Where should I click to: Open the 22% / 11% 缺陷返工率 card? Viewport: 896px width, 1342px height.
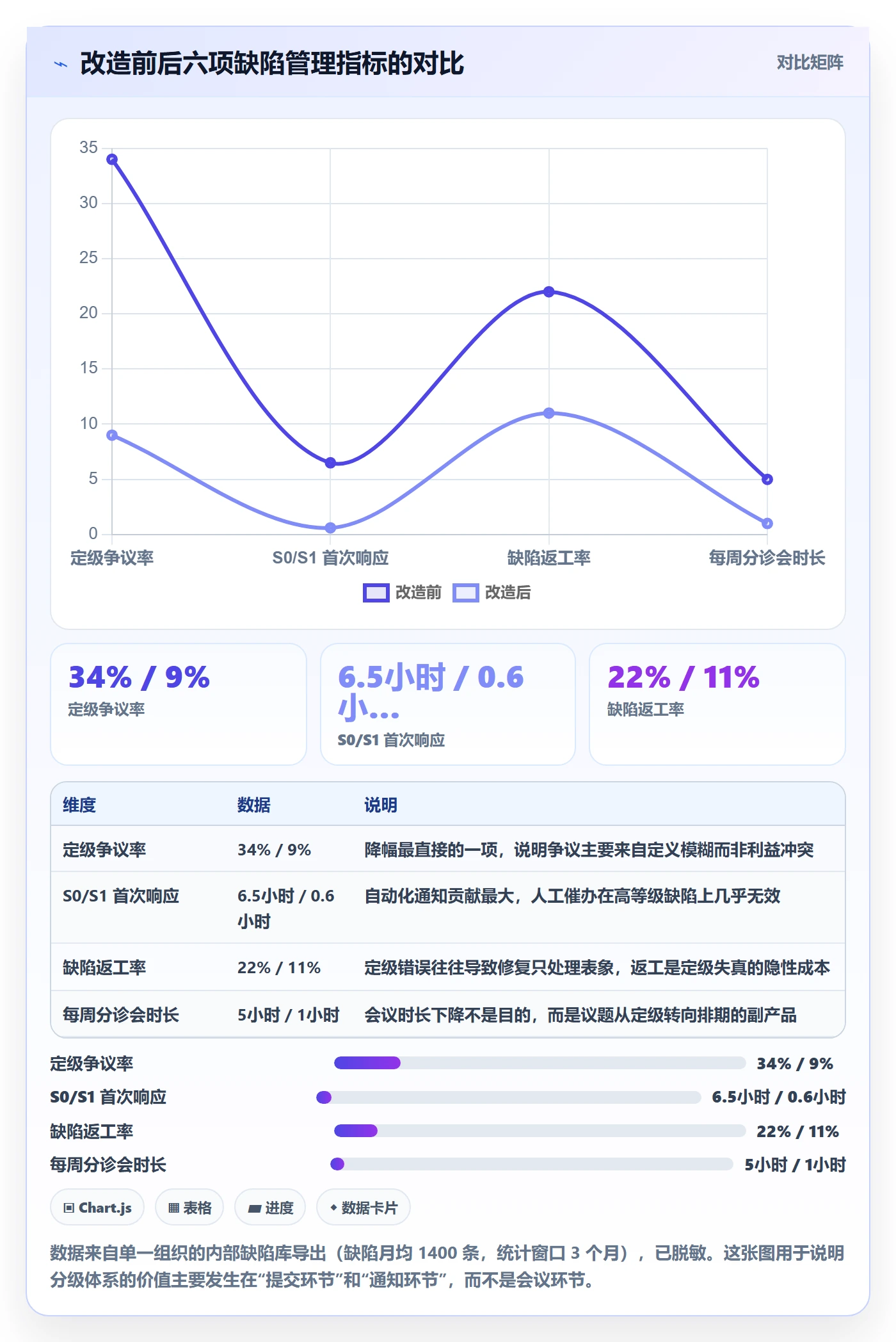pyautogui.click(x=717, y=704)
